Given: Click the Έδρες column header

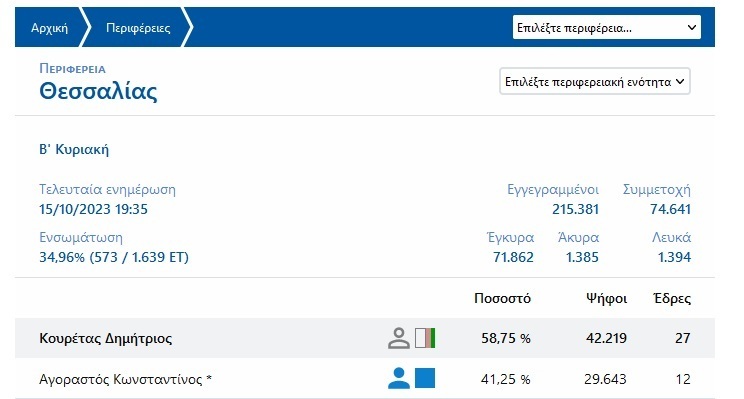Looking at the screenshot, I should point(672,298).
